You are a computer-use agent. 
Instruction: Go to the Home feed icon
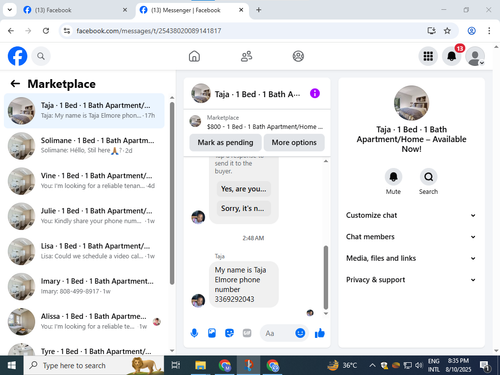(x=194, y=56)
